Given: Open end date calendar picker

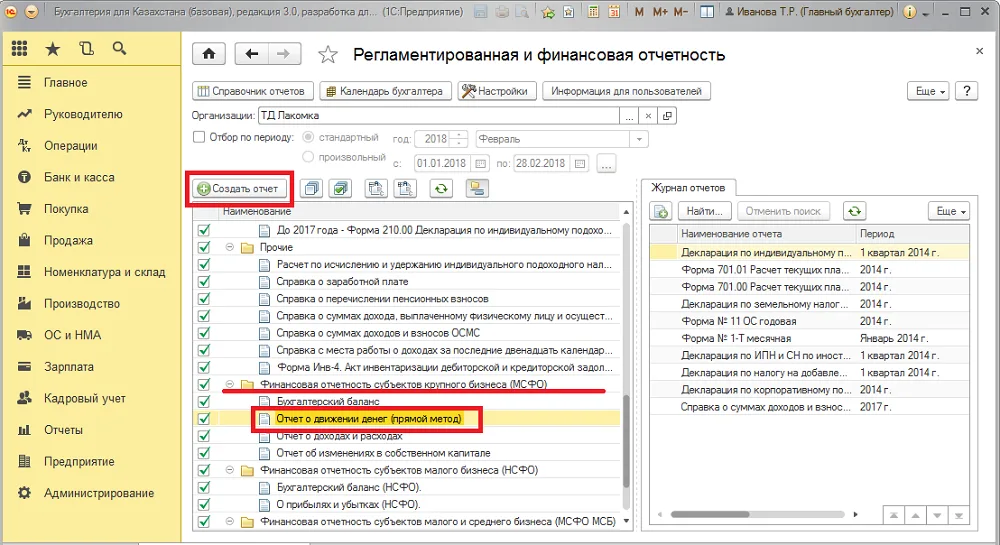Looking at the screenshot, I should coord(580,164).
